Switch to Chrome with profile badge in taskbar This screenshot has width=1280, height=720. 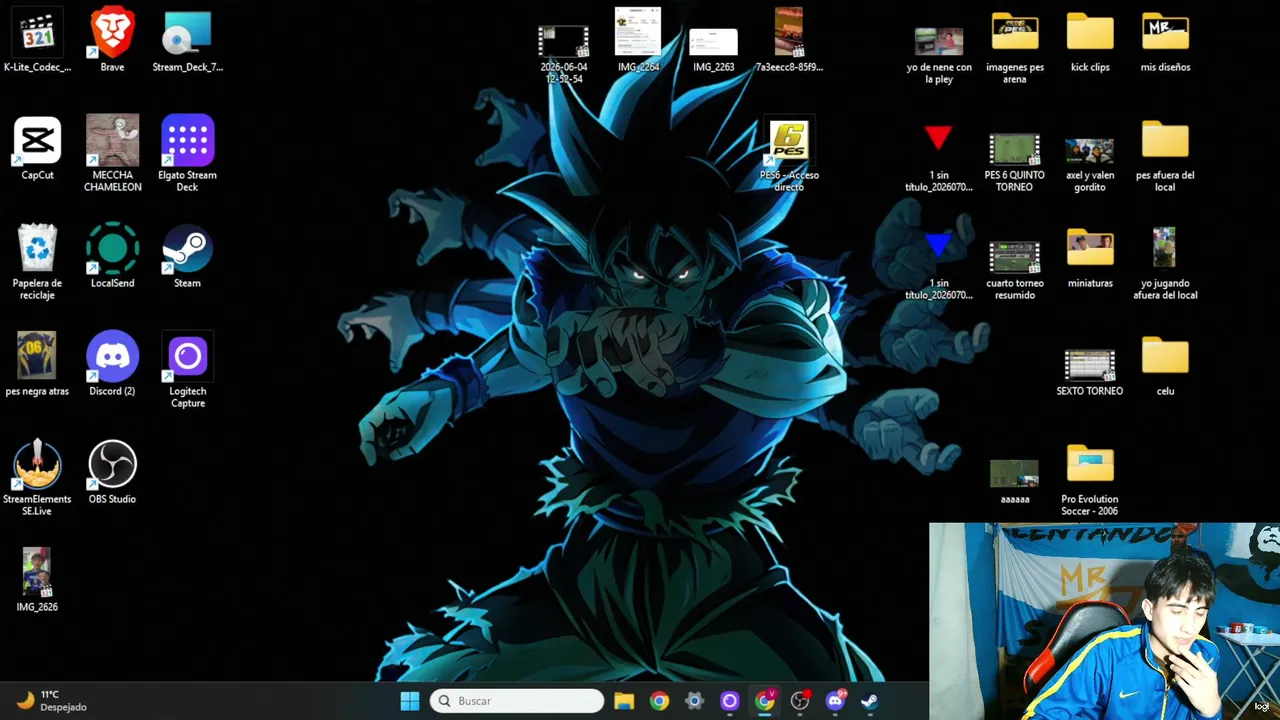765,701
